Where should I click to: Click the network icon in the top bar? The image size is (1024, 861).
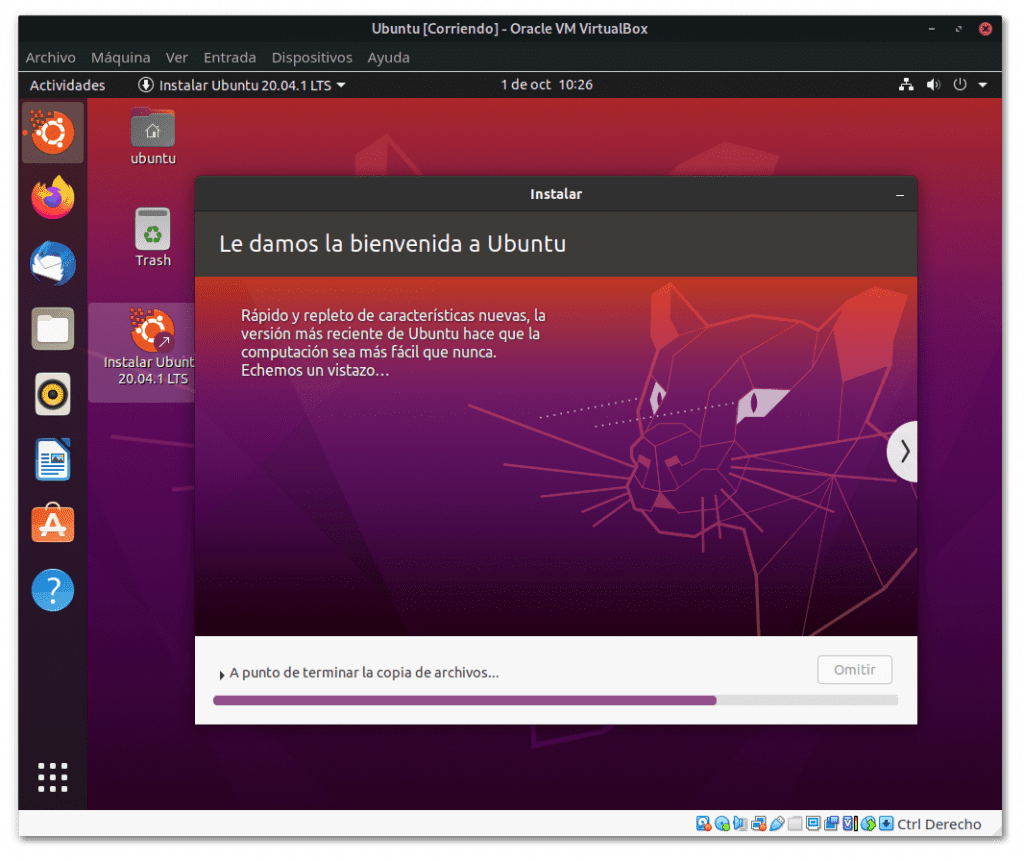[x=906, y=85]
